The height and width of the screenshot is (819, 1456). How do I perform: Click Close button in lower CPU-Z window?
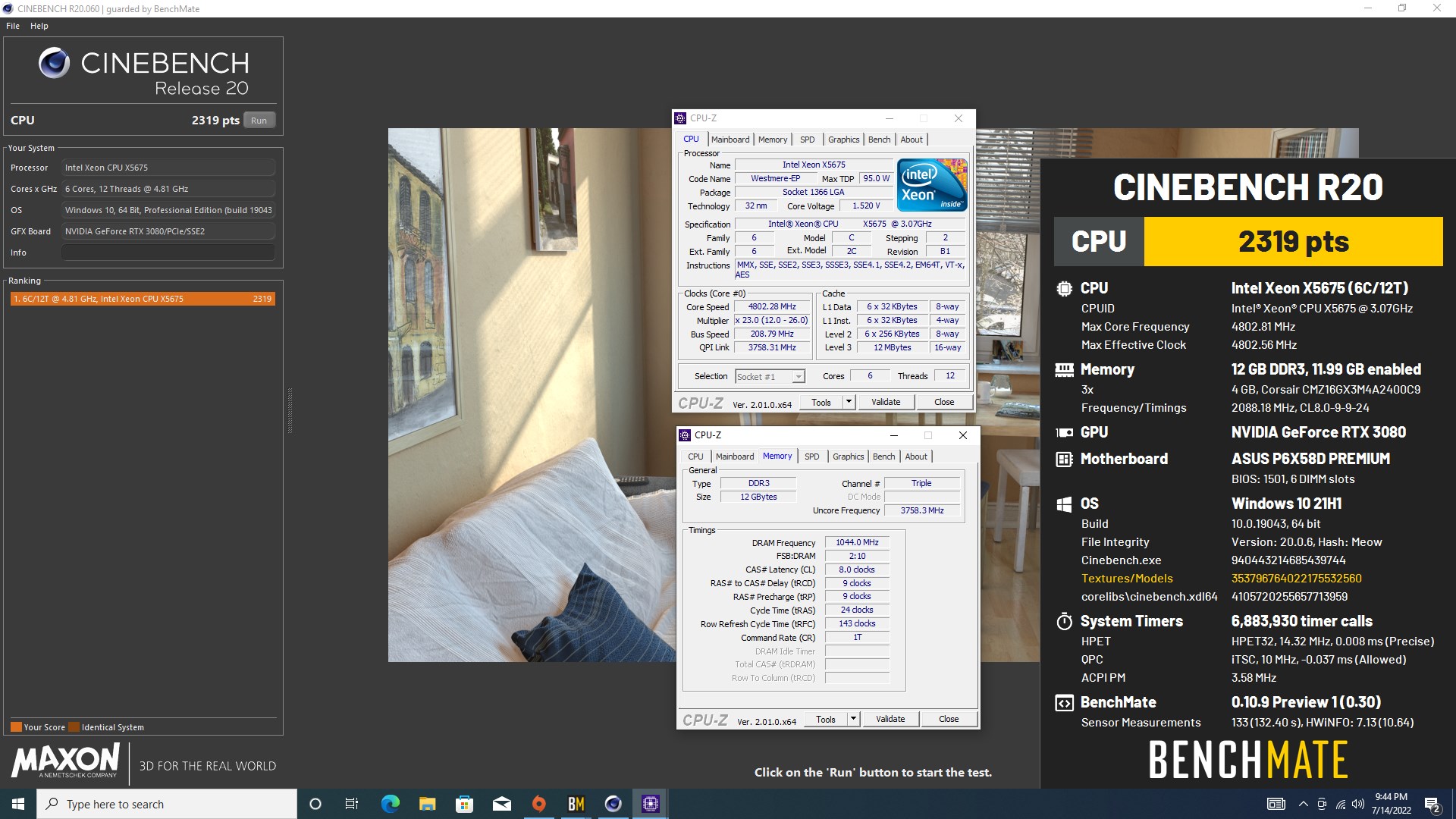point(949,719)
